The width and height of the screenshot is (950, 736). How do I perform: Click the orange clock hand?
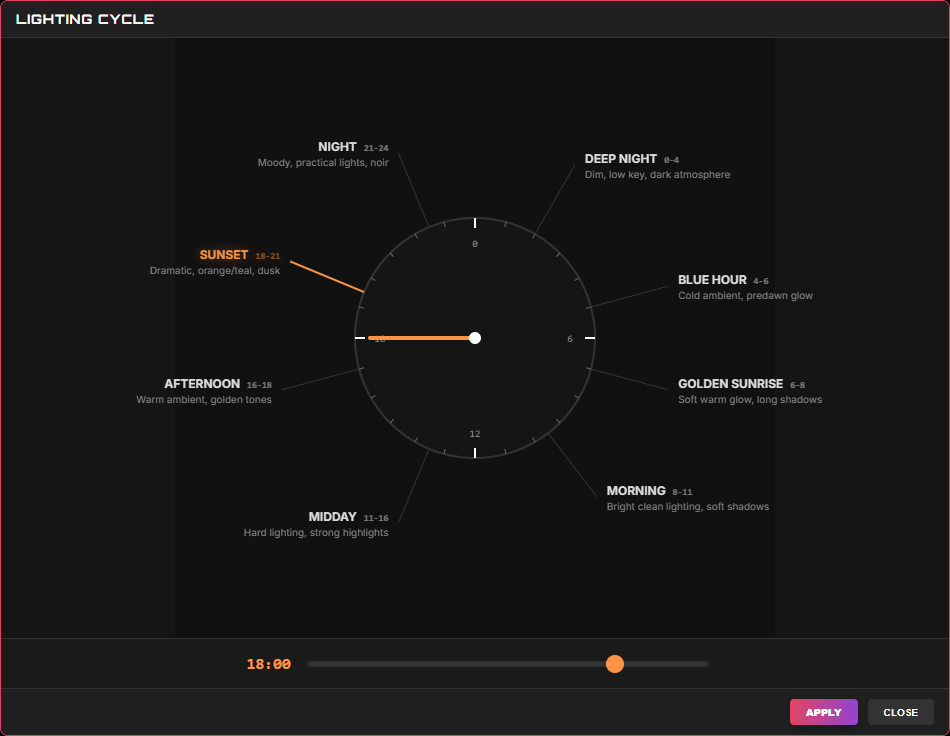click(x=420, y=338)
